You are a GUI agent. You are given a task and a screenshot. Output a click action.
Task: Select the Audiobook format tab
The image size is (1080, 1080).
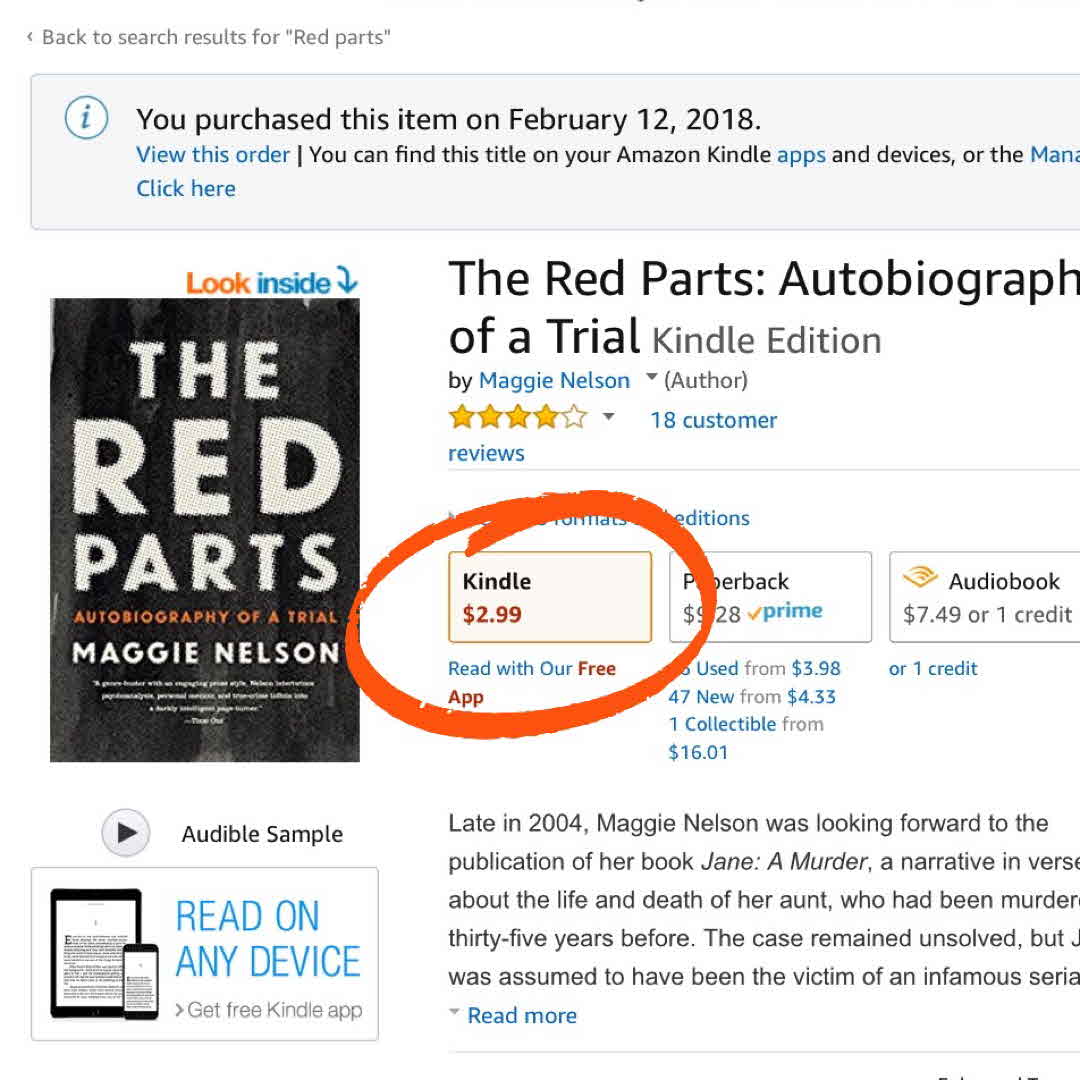click(x=985, y=597)
